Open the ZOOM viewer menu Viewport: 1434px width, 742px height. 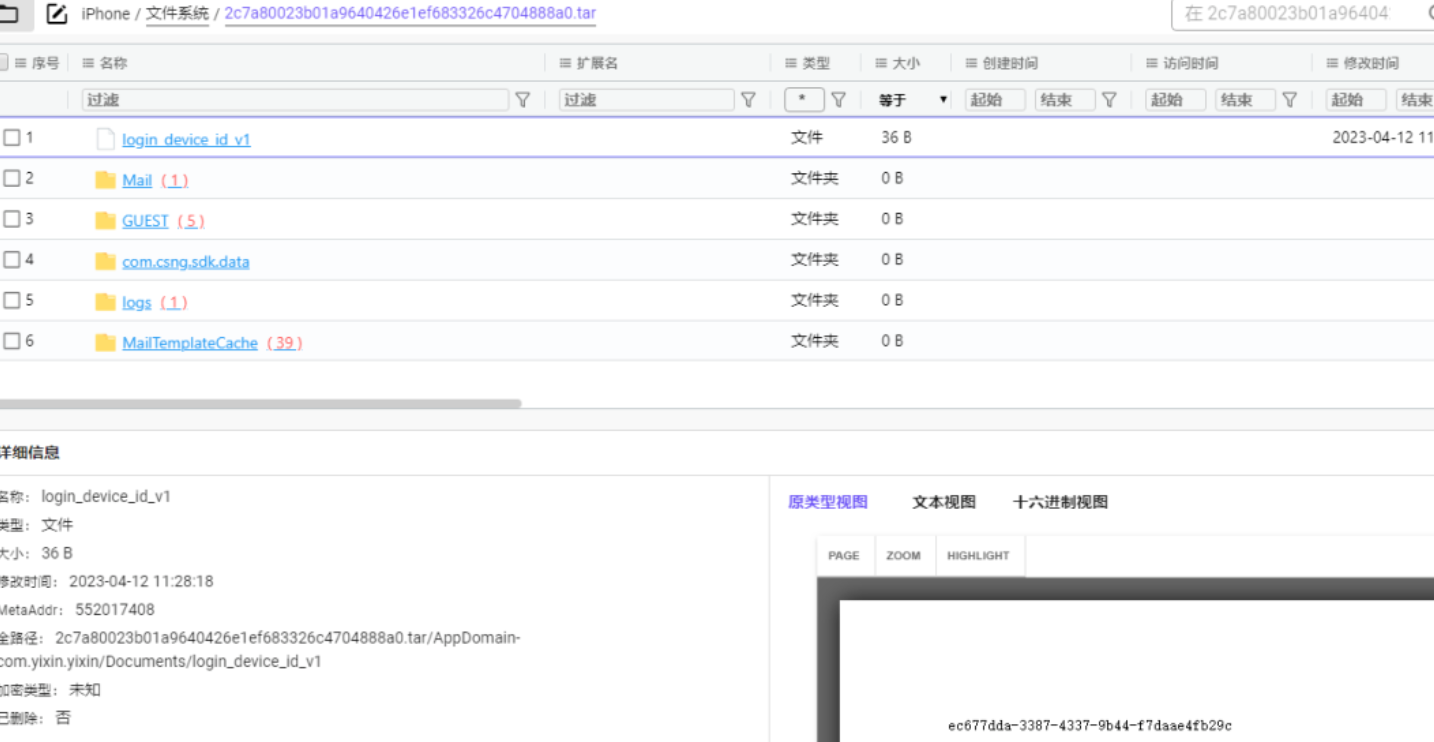coord(903,556)
